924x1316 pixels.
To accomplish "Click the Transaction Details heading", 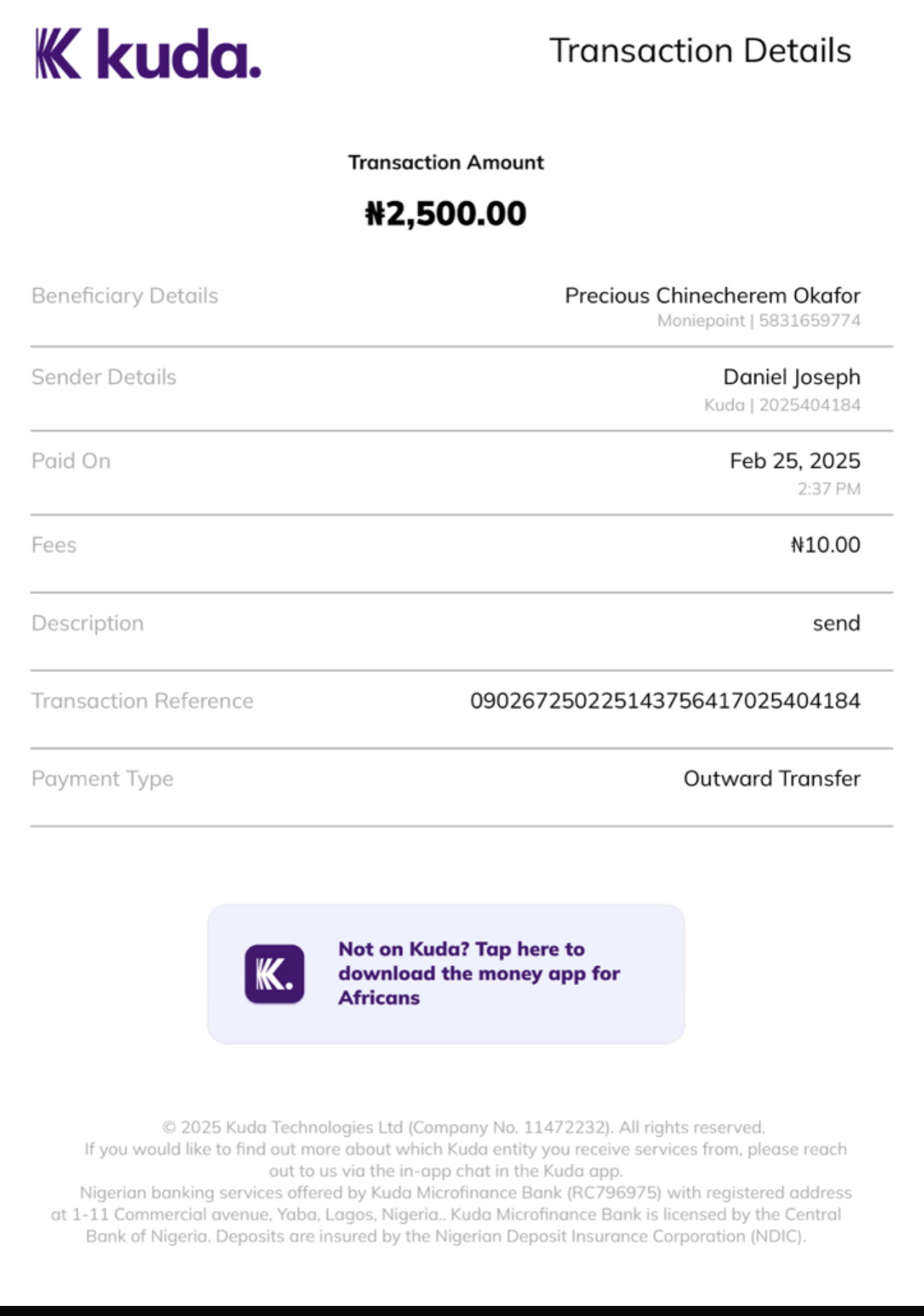I will (700, 51).
